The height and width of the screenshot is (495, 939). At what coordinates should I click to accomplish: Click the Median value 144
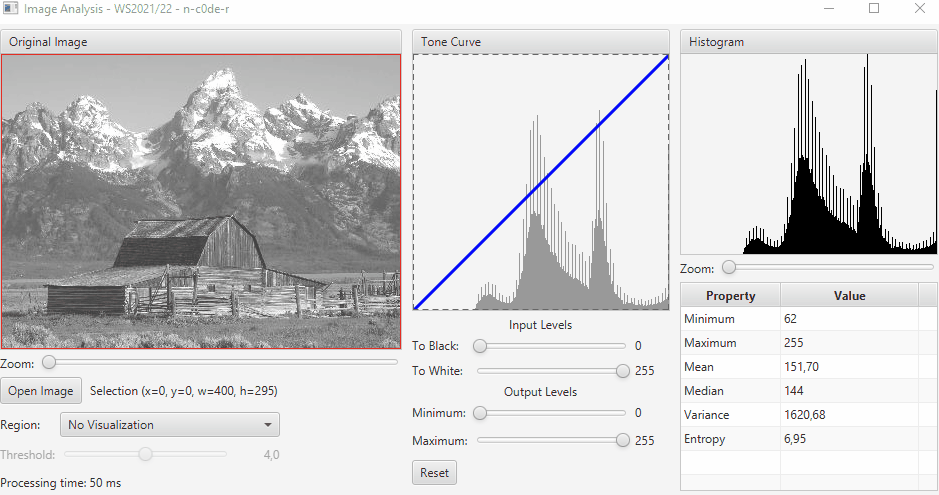click(x=793, y=391)
